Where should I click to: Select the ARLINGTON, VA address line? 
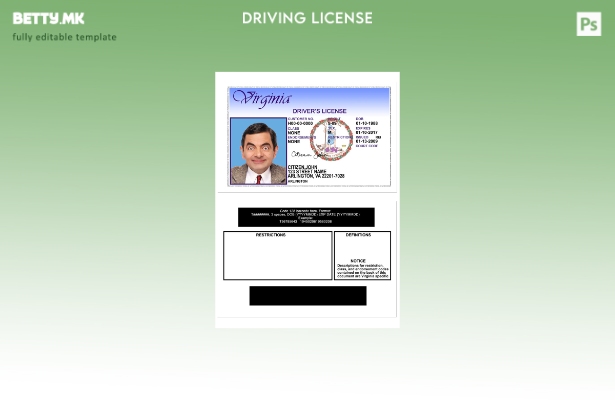pyautogui.click(x=316, y=176)
